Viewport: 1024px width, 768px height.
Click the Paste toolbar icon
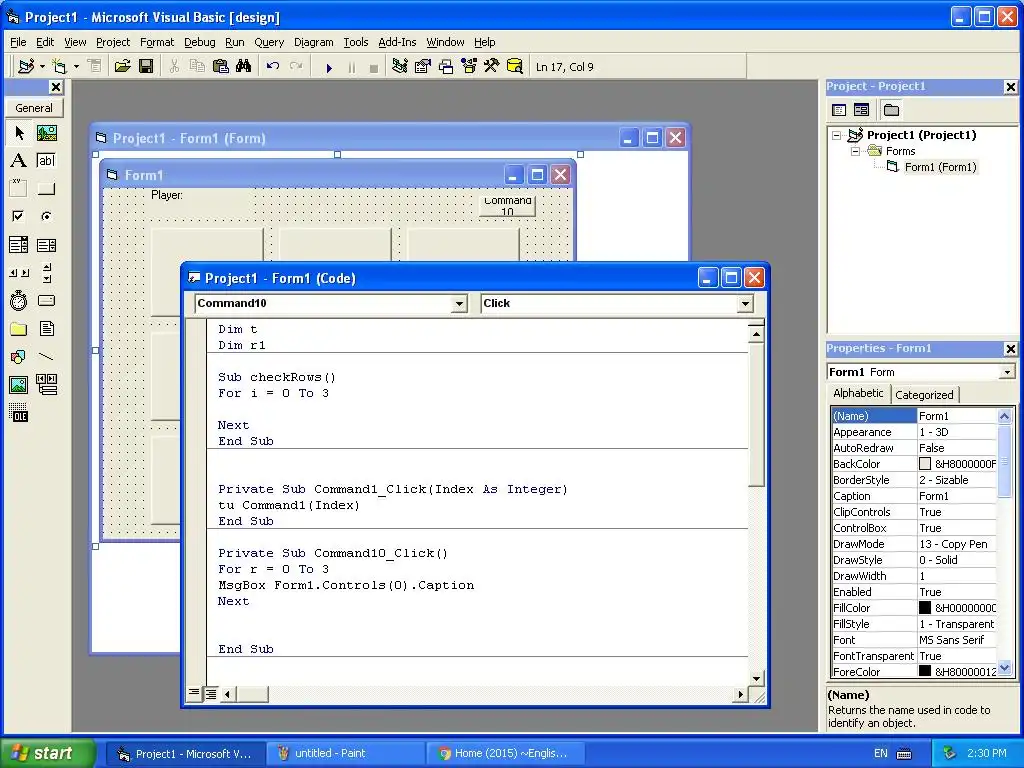(x=221, y=66)
